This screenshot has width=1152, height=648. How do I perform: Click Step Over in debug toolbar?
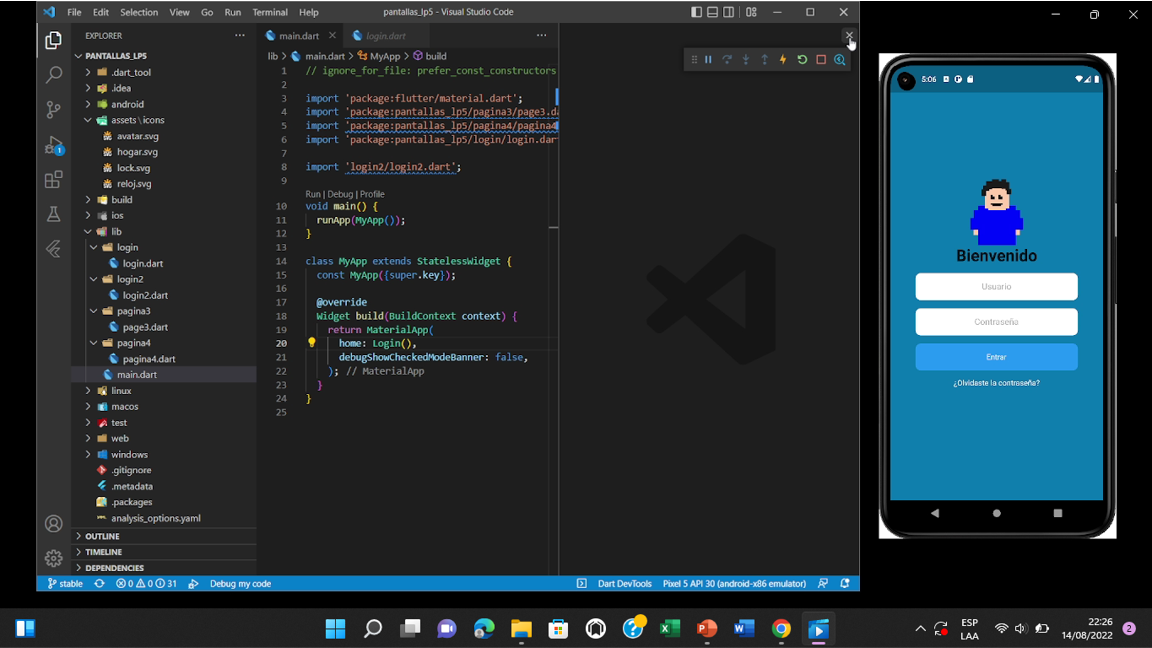pos(727,60)
